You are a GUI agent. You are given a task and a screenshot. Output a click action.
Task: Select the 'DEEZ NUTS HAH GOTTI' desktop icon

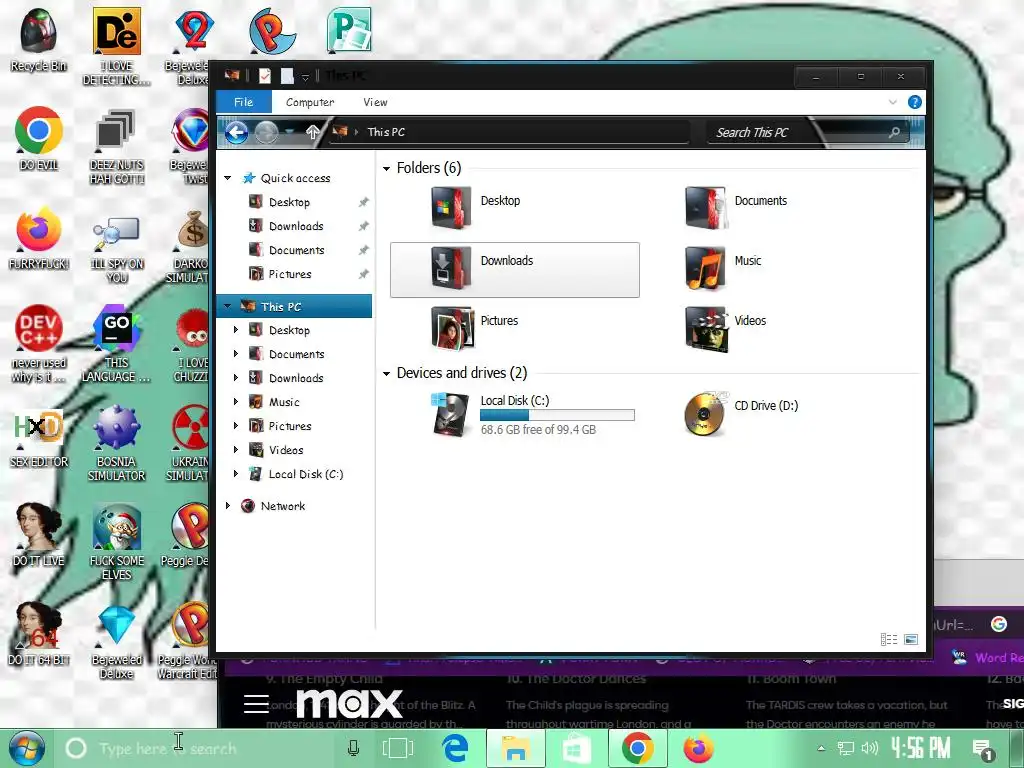(x=116, y=146)
